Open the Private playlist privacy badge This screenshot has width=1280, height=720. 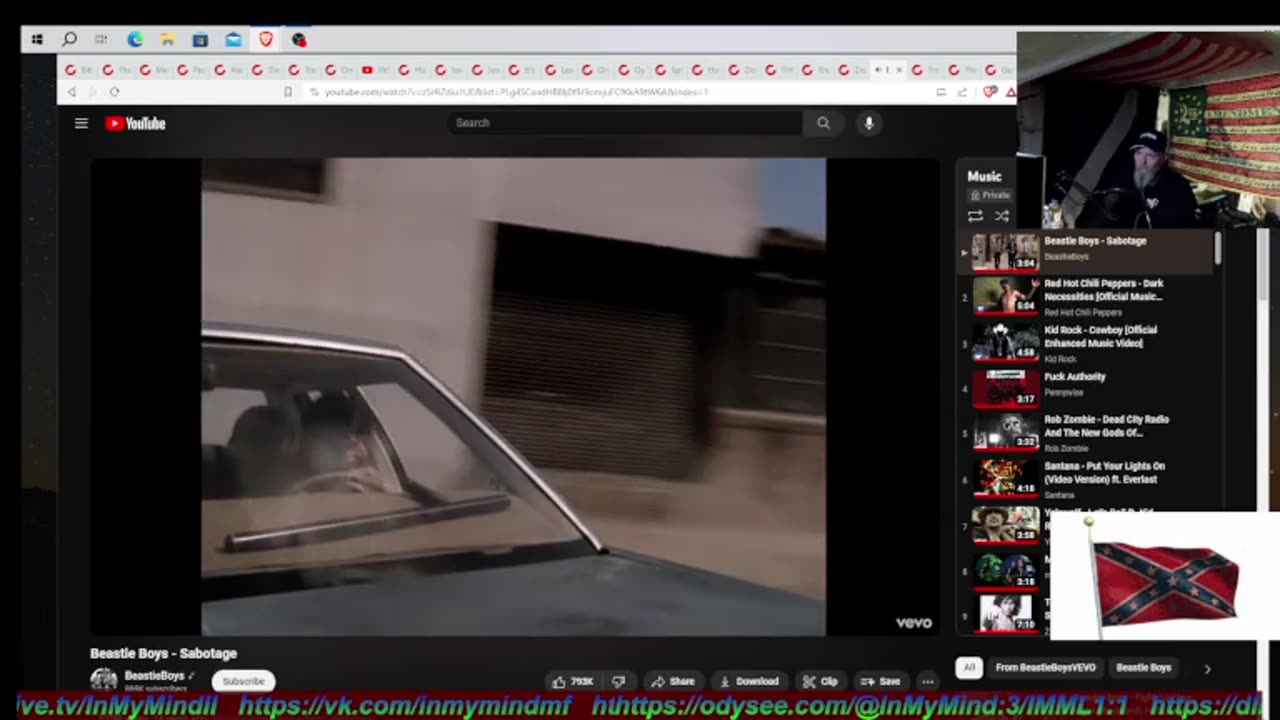(990, 195)
